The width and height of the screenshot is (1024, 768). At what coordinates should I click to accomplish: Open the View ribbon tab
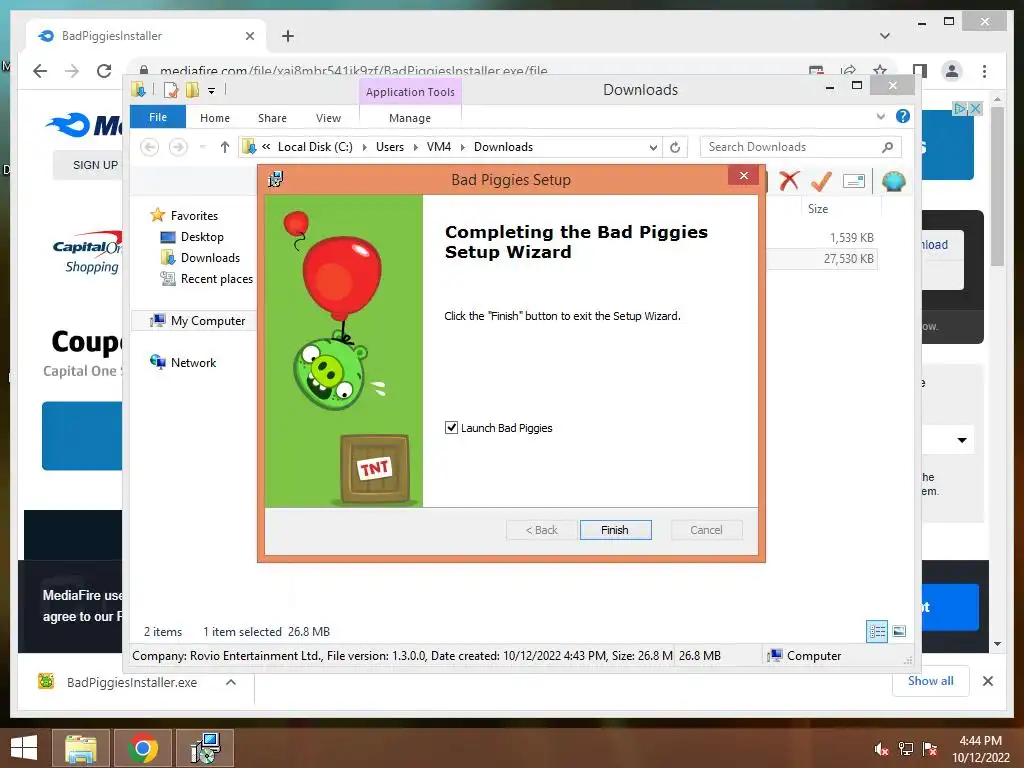coord(328,118)
